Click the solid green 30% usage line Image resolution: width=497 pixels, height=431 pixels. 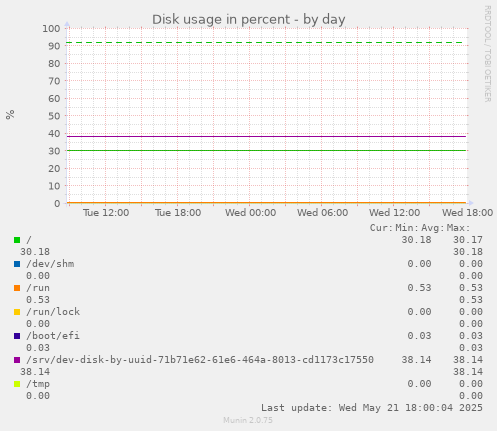click(x=266, y=150)
